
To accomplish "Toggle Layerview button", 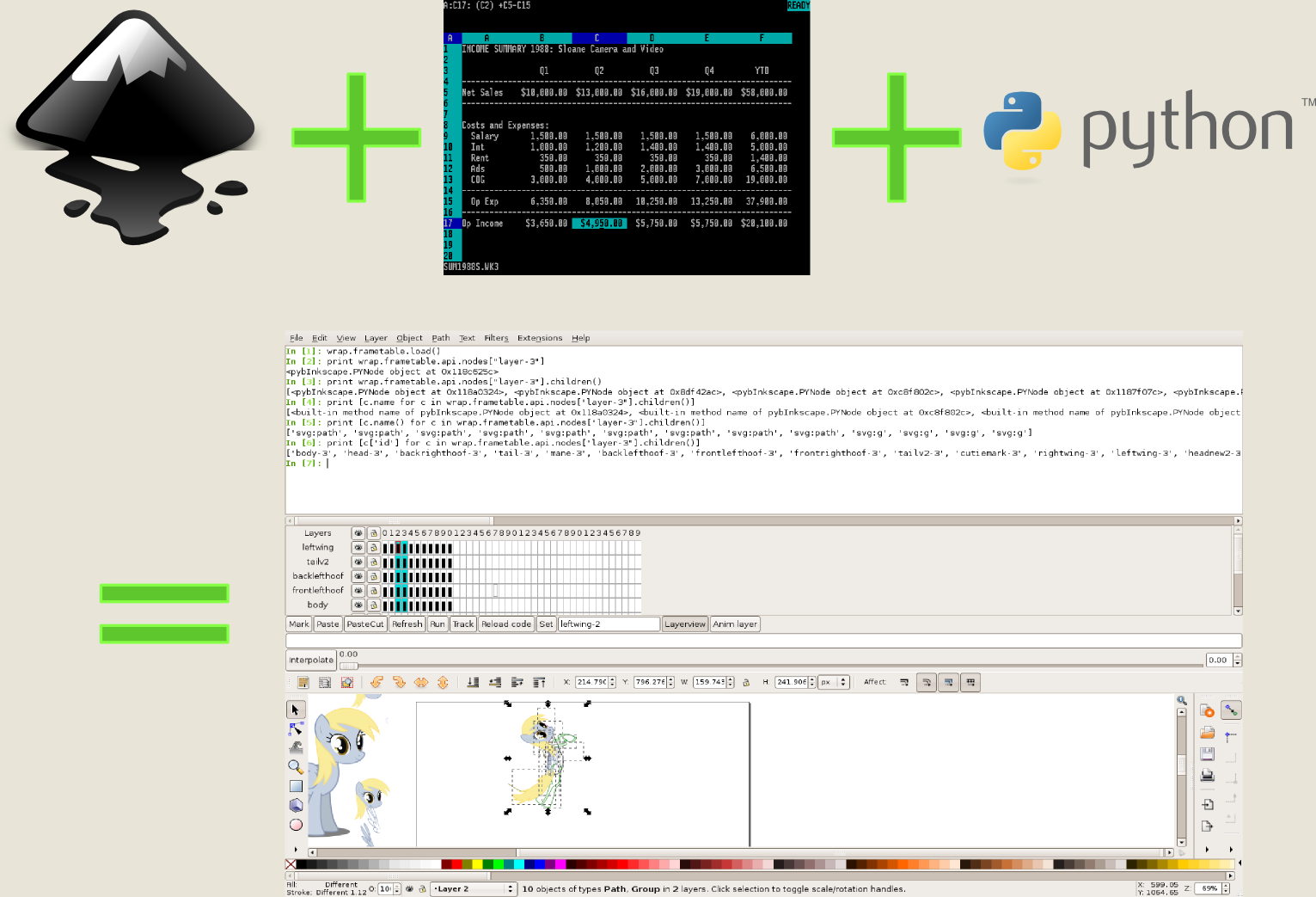I will (x=685, y=624).
